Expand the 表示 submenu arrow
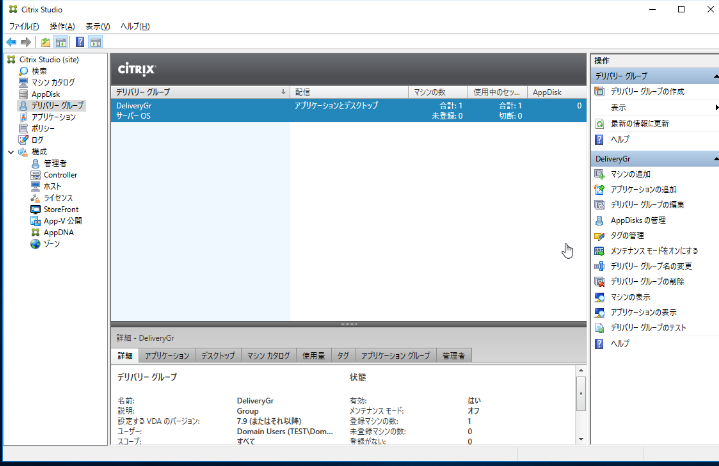 click(x=716, y=107)
